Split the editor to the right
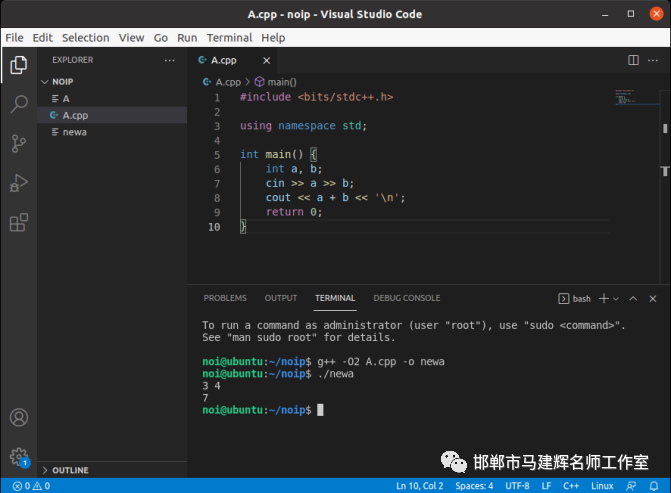Viewport: 671px width, 493px height. (x=633, y=60)
